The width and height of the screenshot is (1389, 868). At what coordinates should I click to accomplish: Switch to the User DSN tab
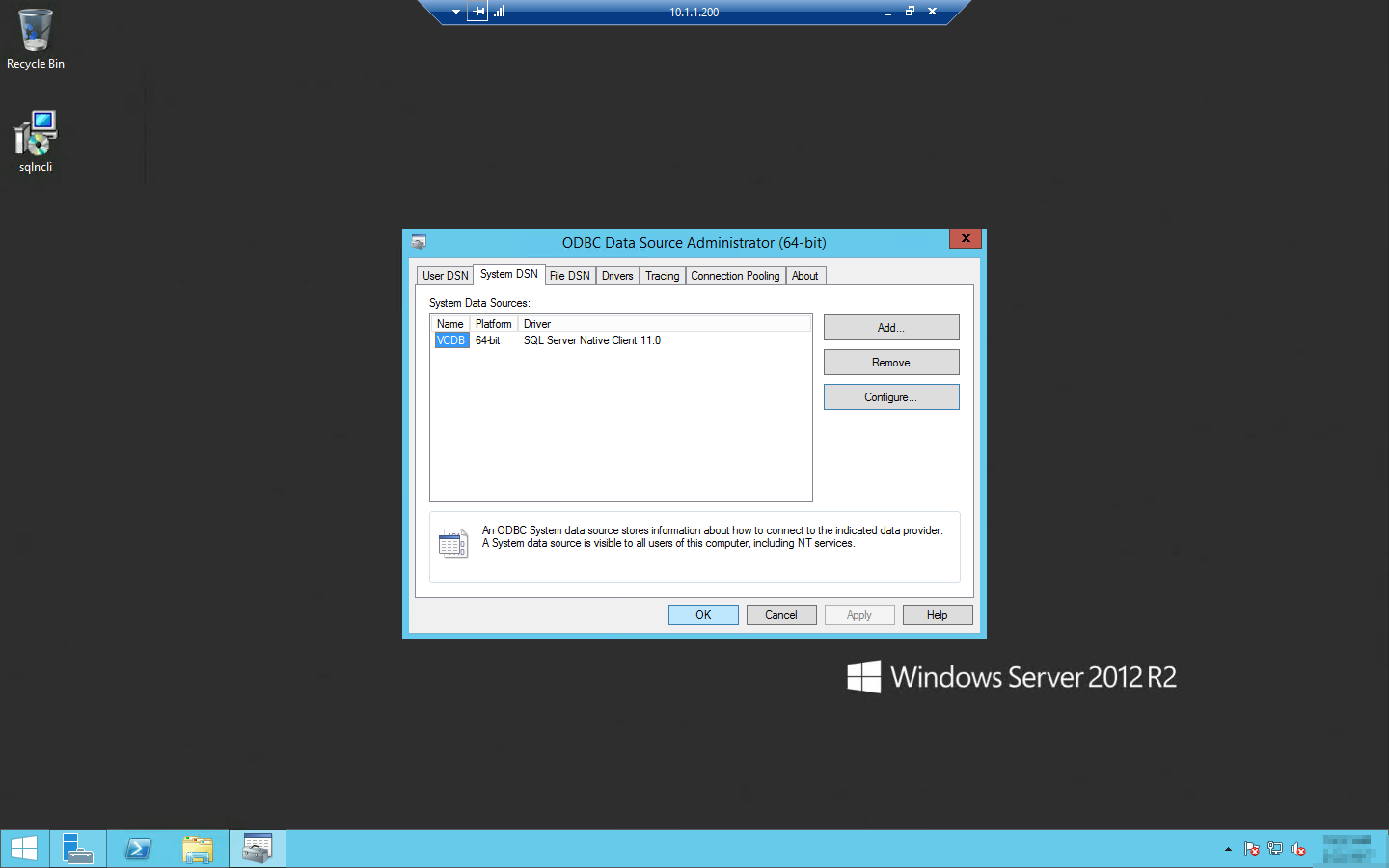[445, 275]
